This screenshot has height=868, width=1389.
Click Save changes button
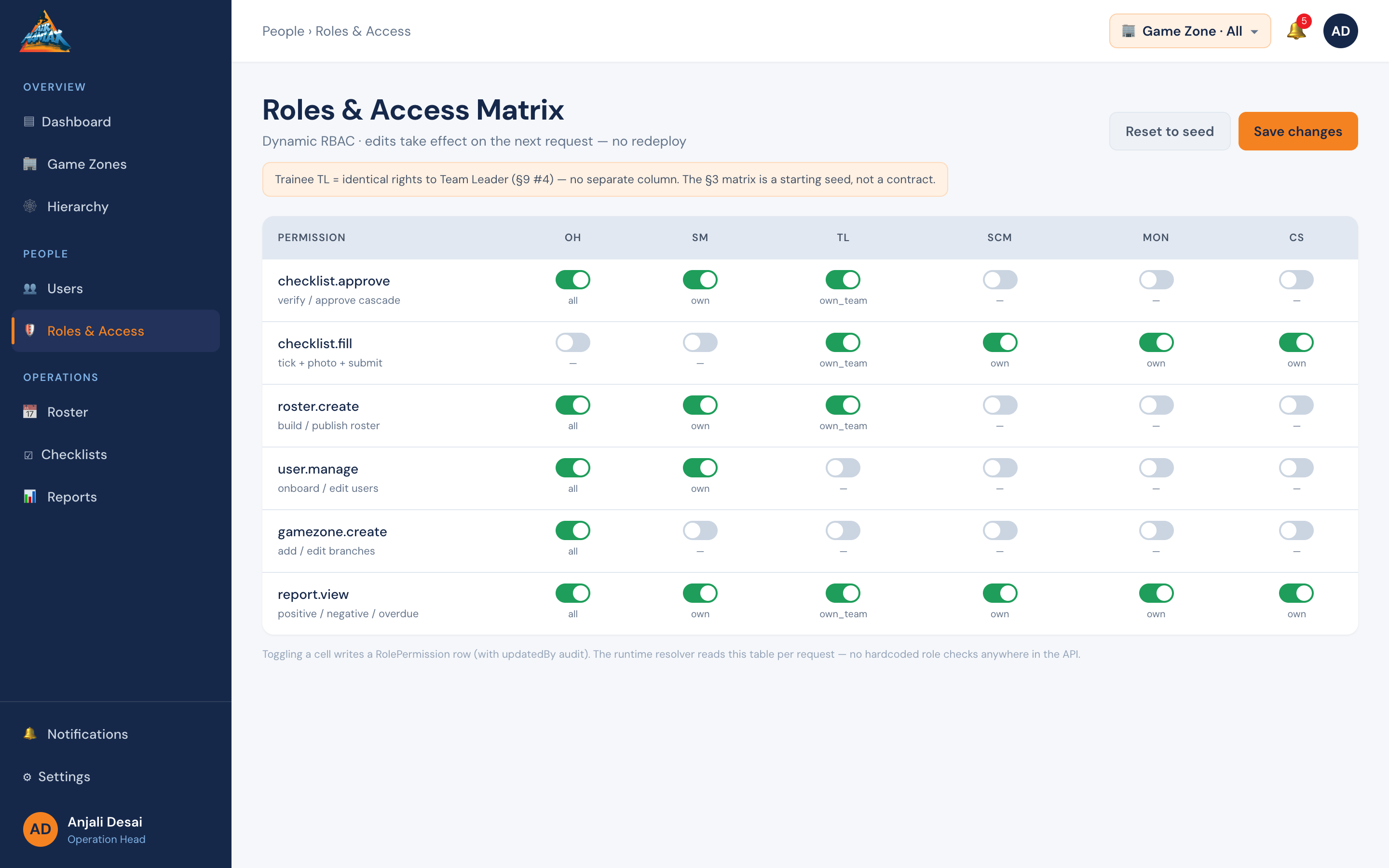(1298, 131)
